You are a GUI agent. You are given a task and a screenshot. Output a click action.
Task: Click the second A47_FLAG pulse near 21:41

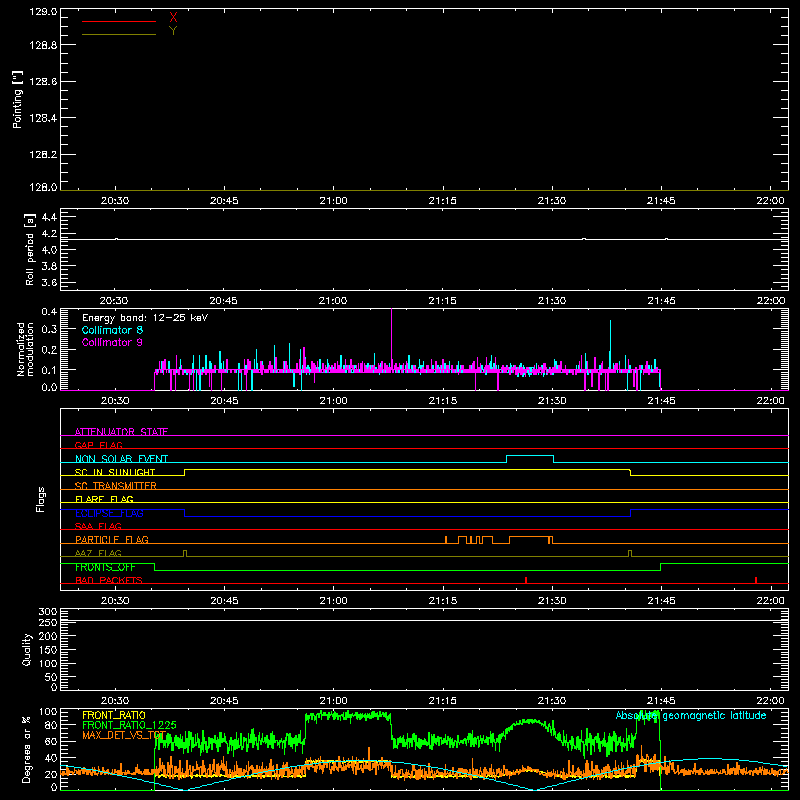click(630, 553)
